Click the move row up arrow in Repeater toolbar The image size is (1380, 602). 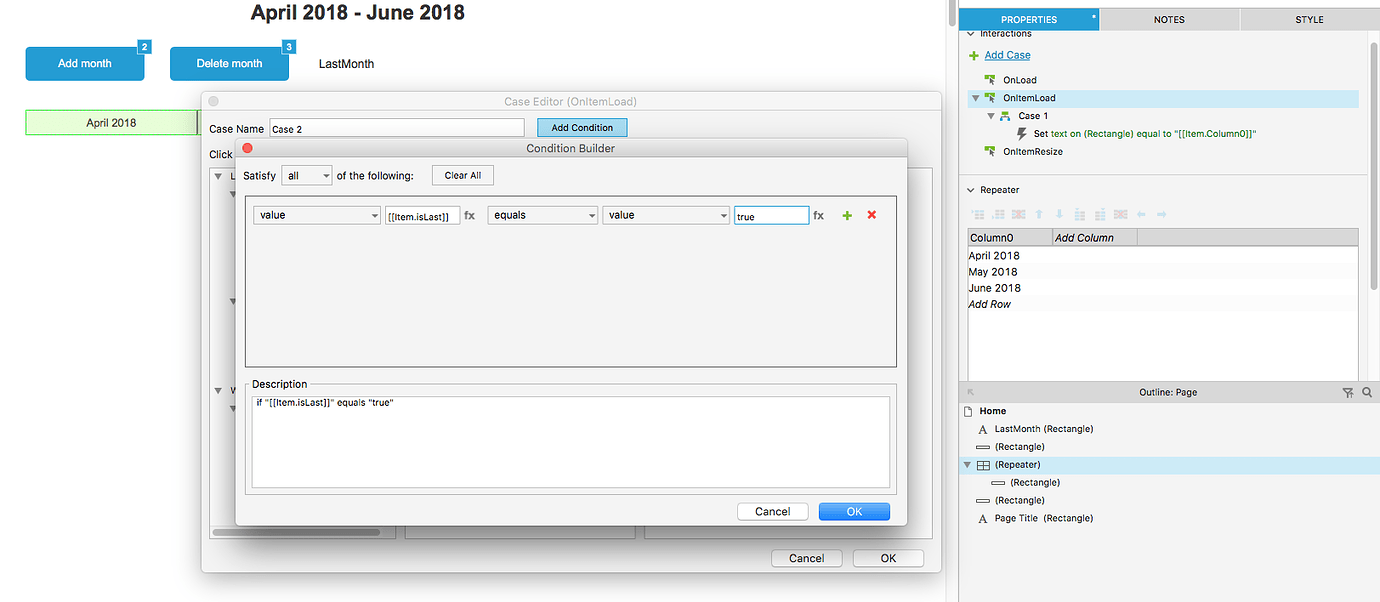tap(1039, 214)
